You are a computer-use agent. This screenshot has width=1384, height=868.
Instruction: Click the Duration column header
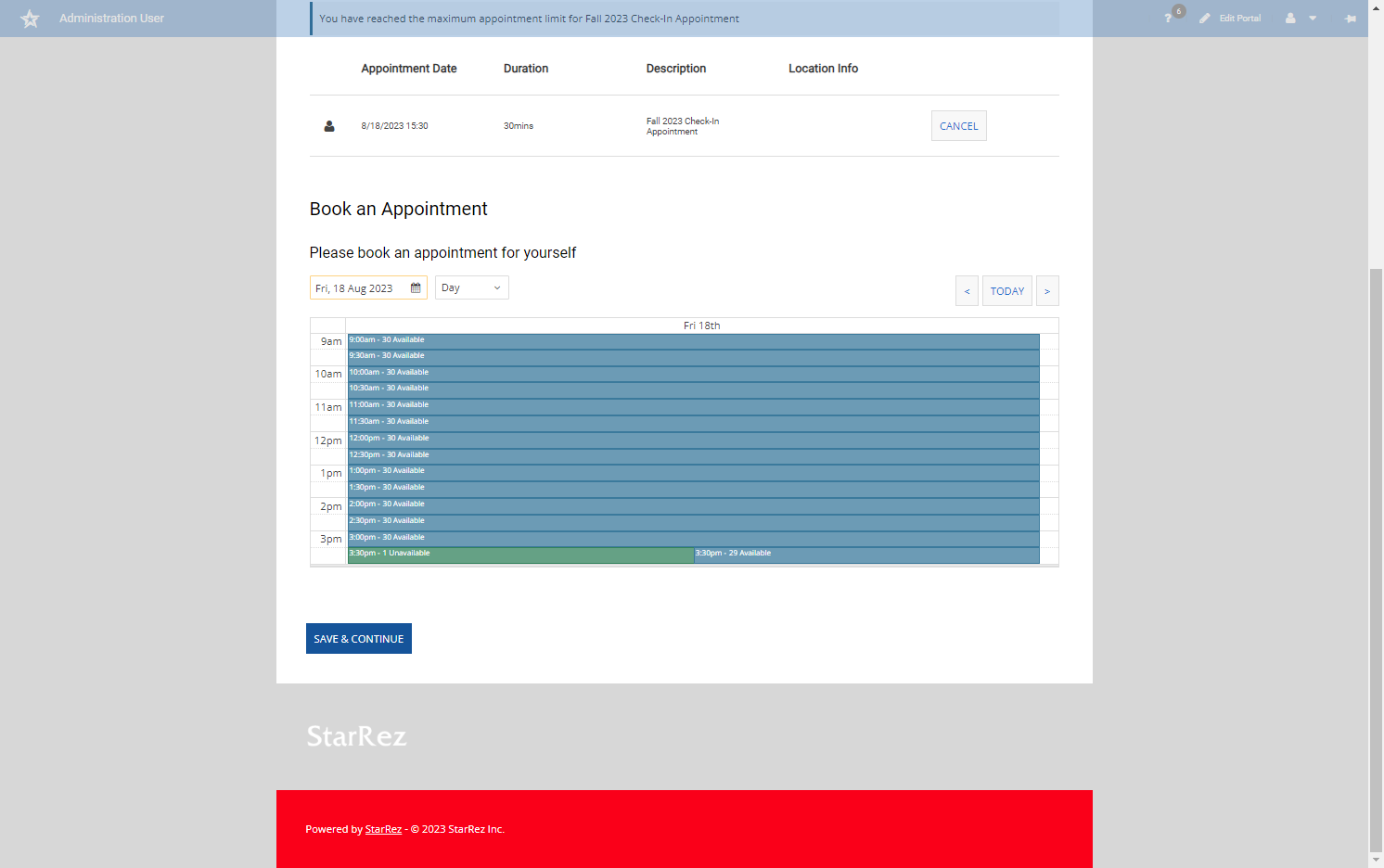pos(526,69)
